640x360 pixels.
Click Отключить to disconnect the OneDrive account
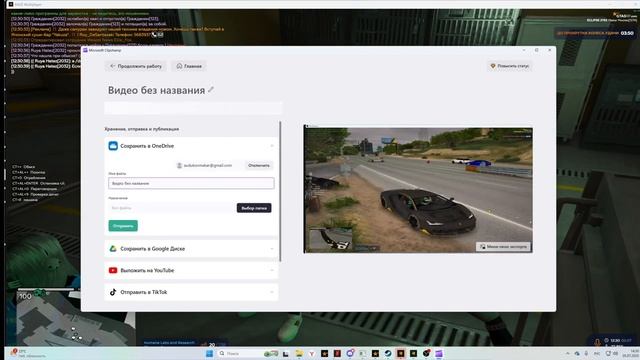coord(259,165)
